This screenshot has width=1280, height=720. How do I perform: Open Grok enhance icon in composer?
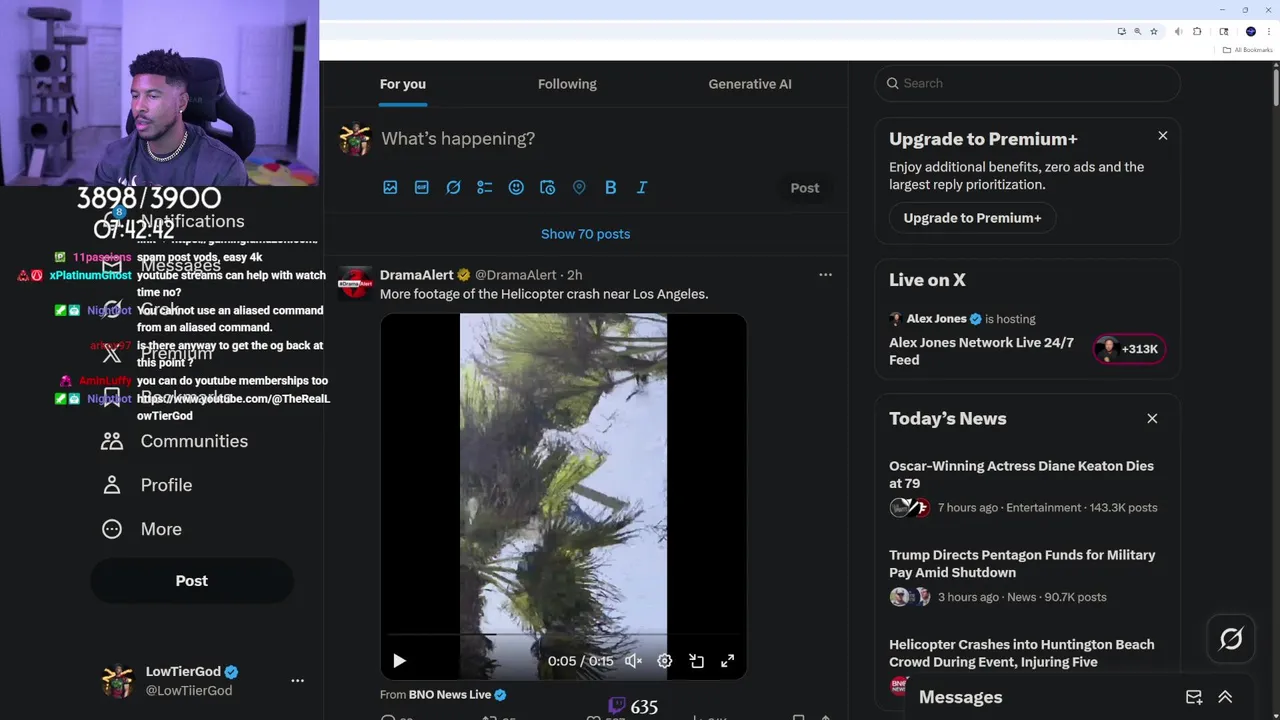[x=453, y=187]
